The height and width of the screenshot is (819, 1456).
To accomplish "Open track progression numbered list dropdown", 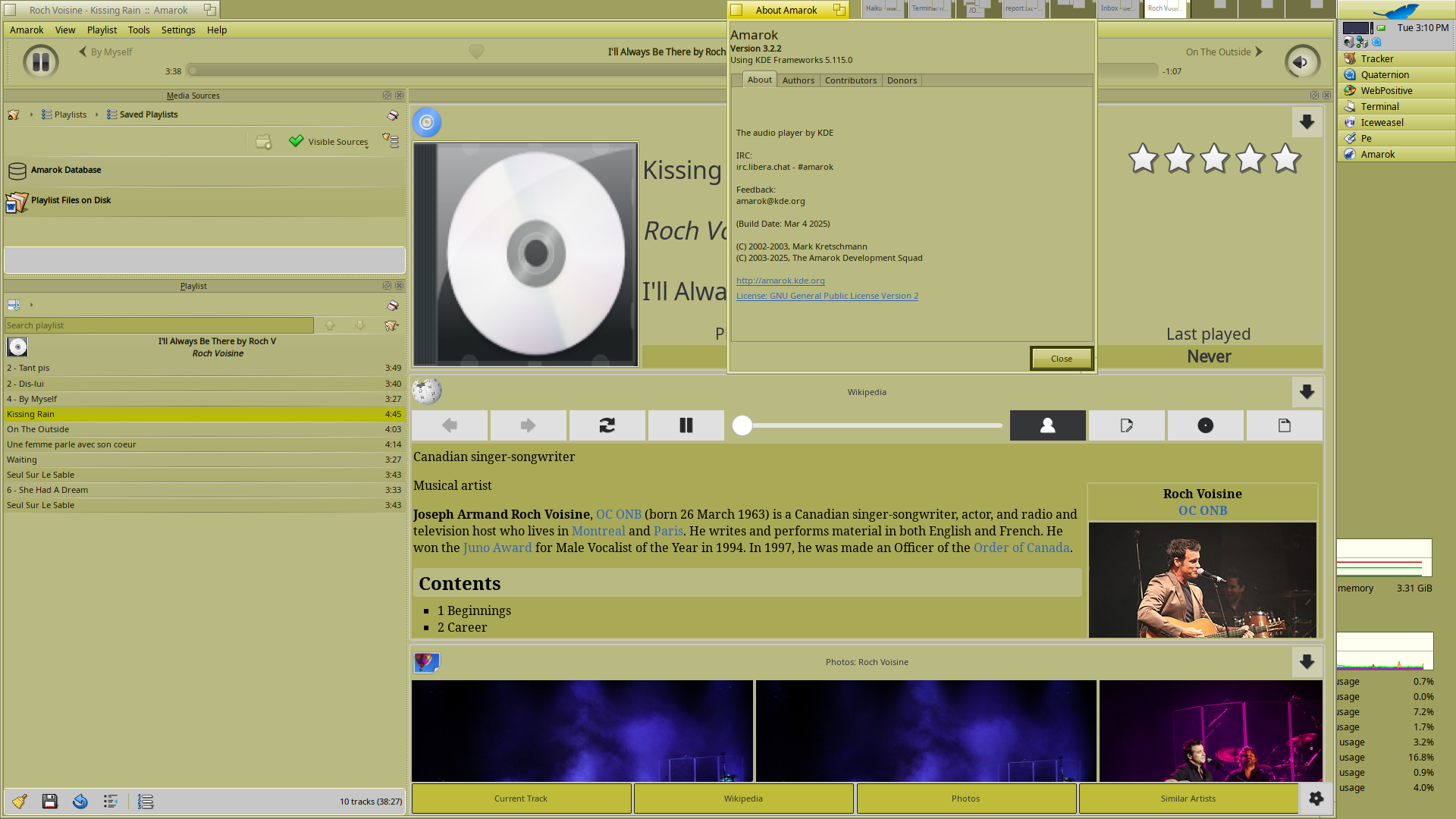I will pyautogui.click(x=146, y=802).
